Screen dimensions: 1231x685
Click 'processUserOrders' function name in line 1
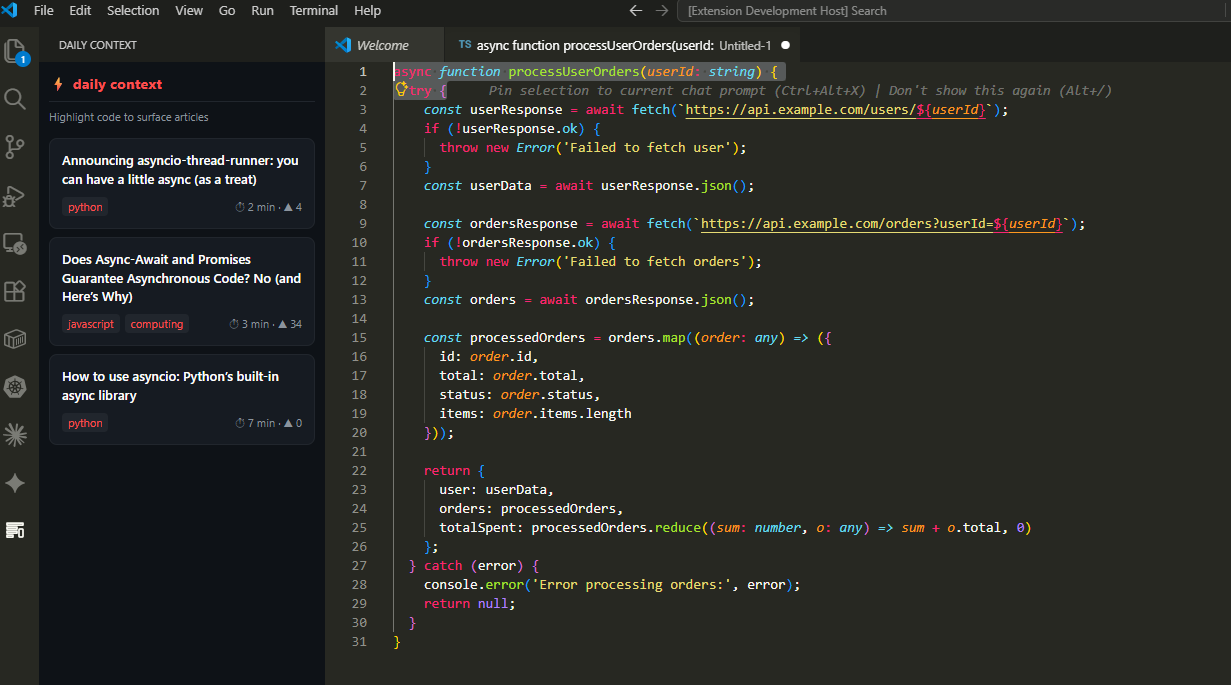pyautogui.click(x=574, y=72)
